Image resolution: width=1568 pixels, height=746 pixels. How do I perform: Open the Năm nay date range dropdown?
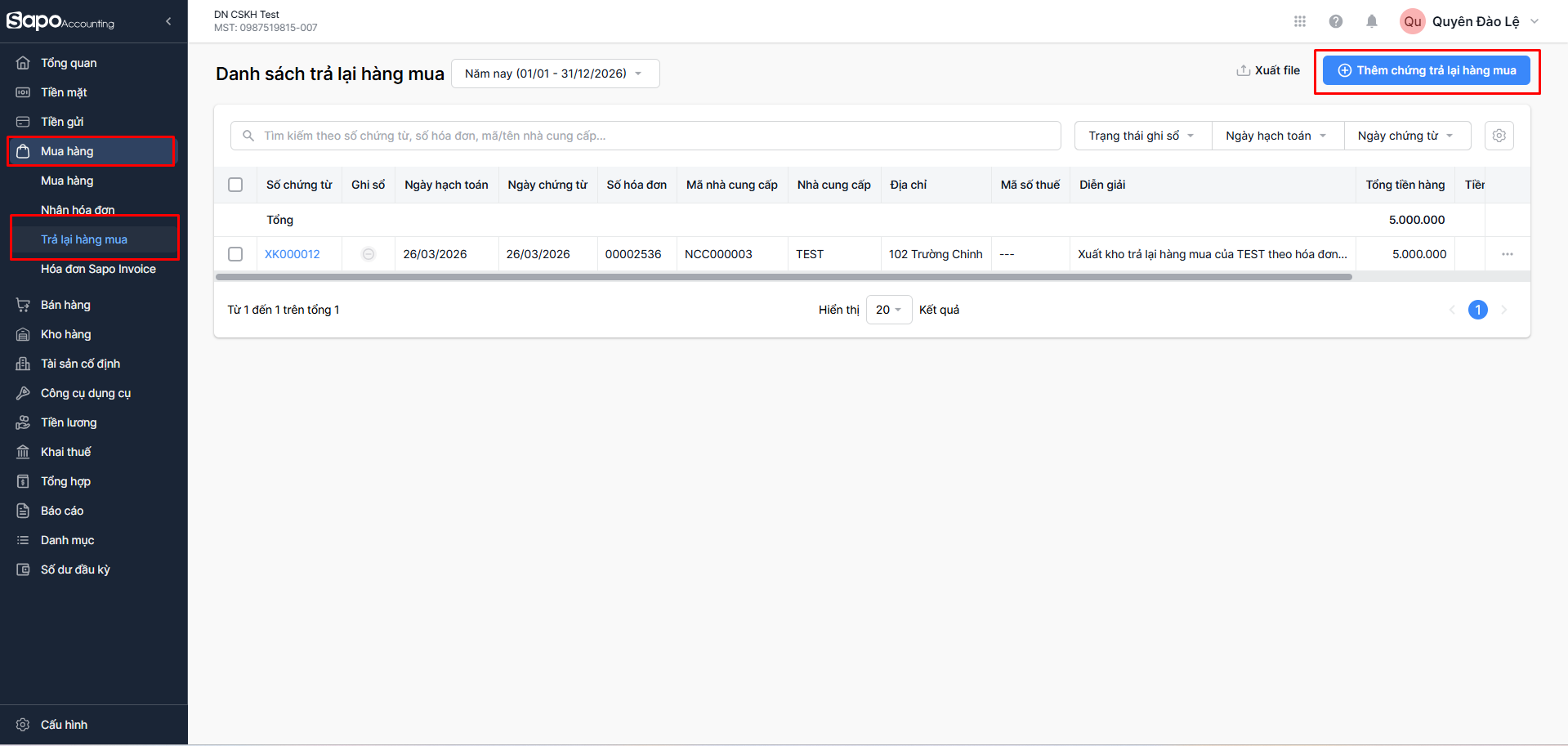click(x=554, y=74)
